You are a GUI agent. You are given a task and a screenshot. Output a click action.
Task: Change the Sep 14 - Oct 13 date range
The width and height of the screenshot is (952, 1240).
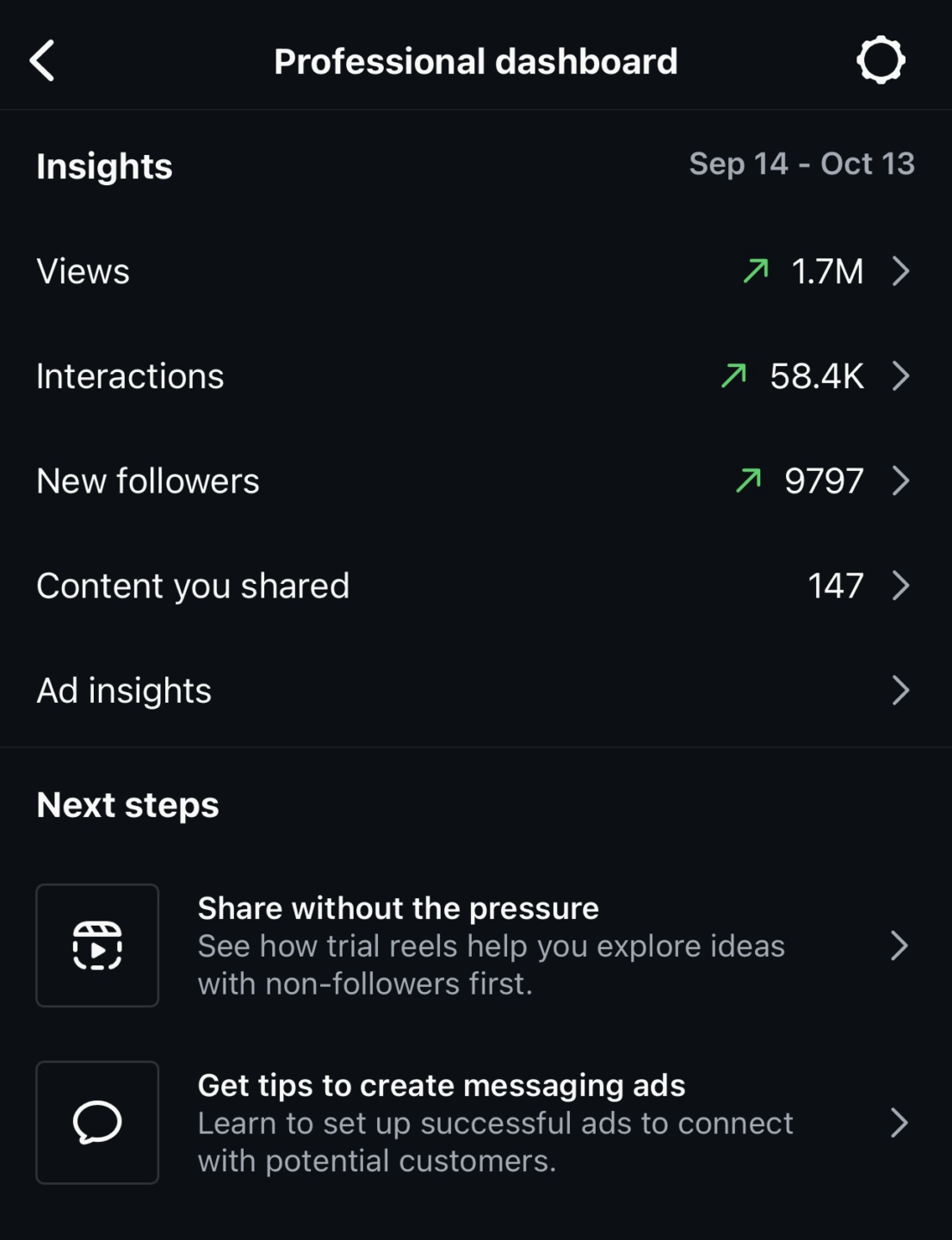[x=801, y=164]
